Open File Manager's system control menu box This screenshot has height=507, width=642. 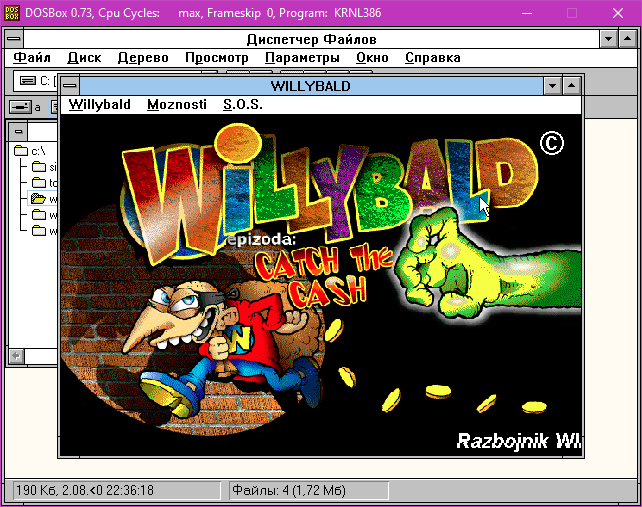14,39
